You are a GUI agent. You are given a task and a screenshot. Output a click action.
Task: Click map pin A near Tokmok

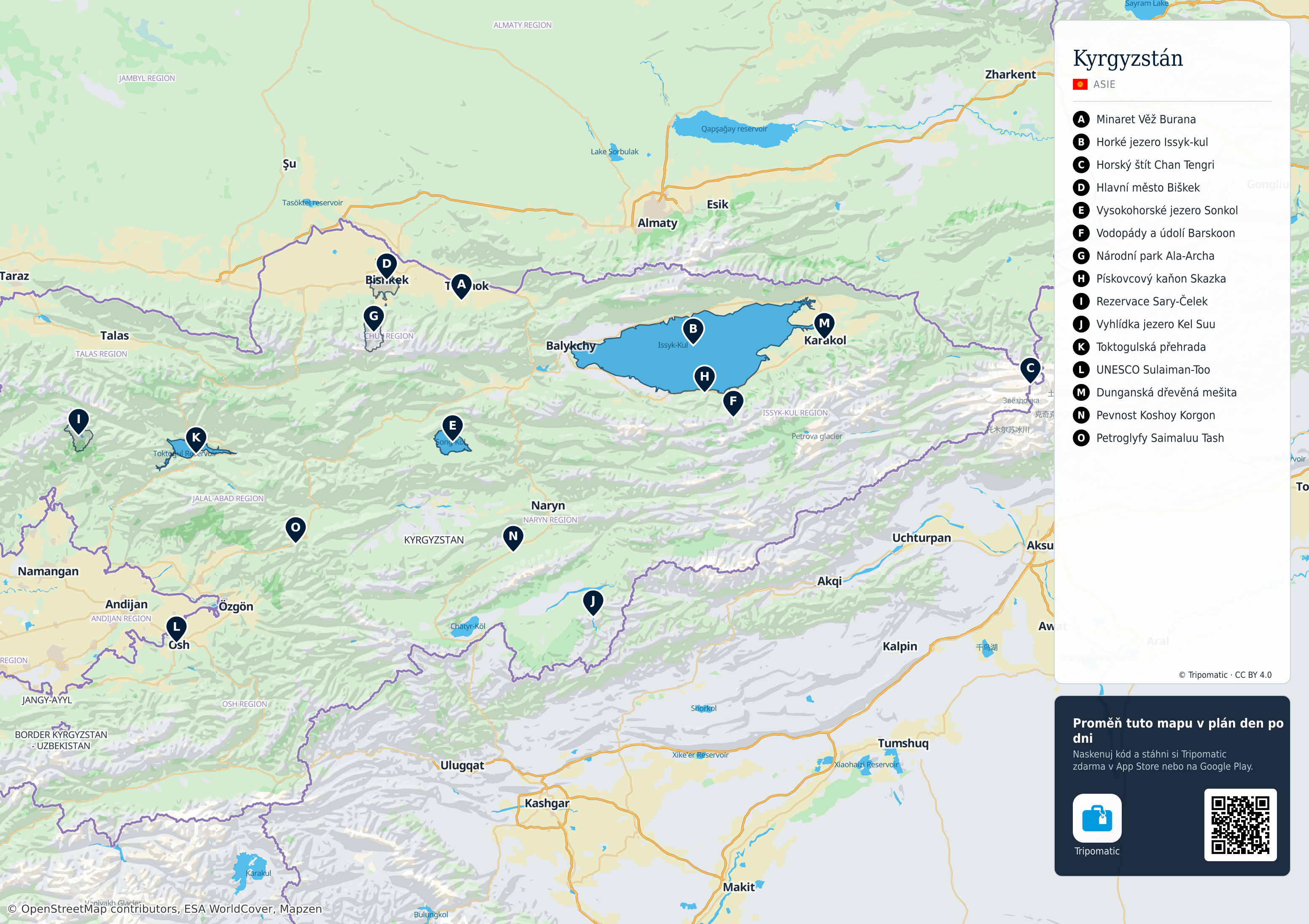tap(461, 285)
